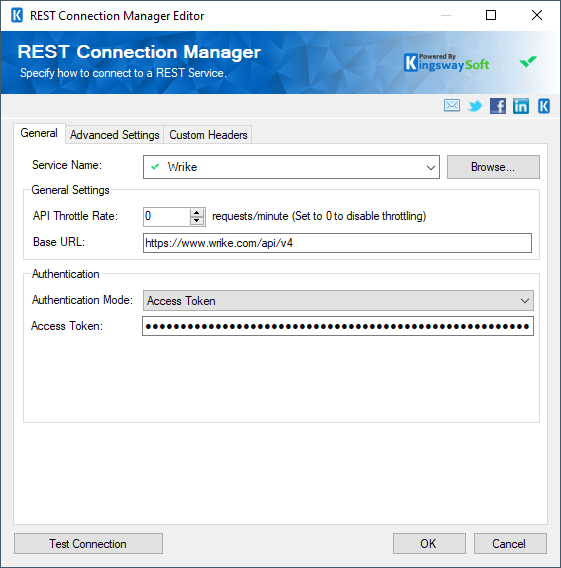Screen dimensions: 561x568
Task: Click the Browse... button
Action: pyautogui.click(x=493, y=167)
